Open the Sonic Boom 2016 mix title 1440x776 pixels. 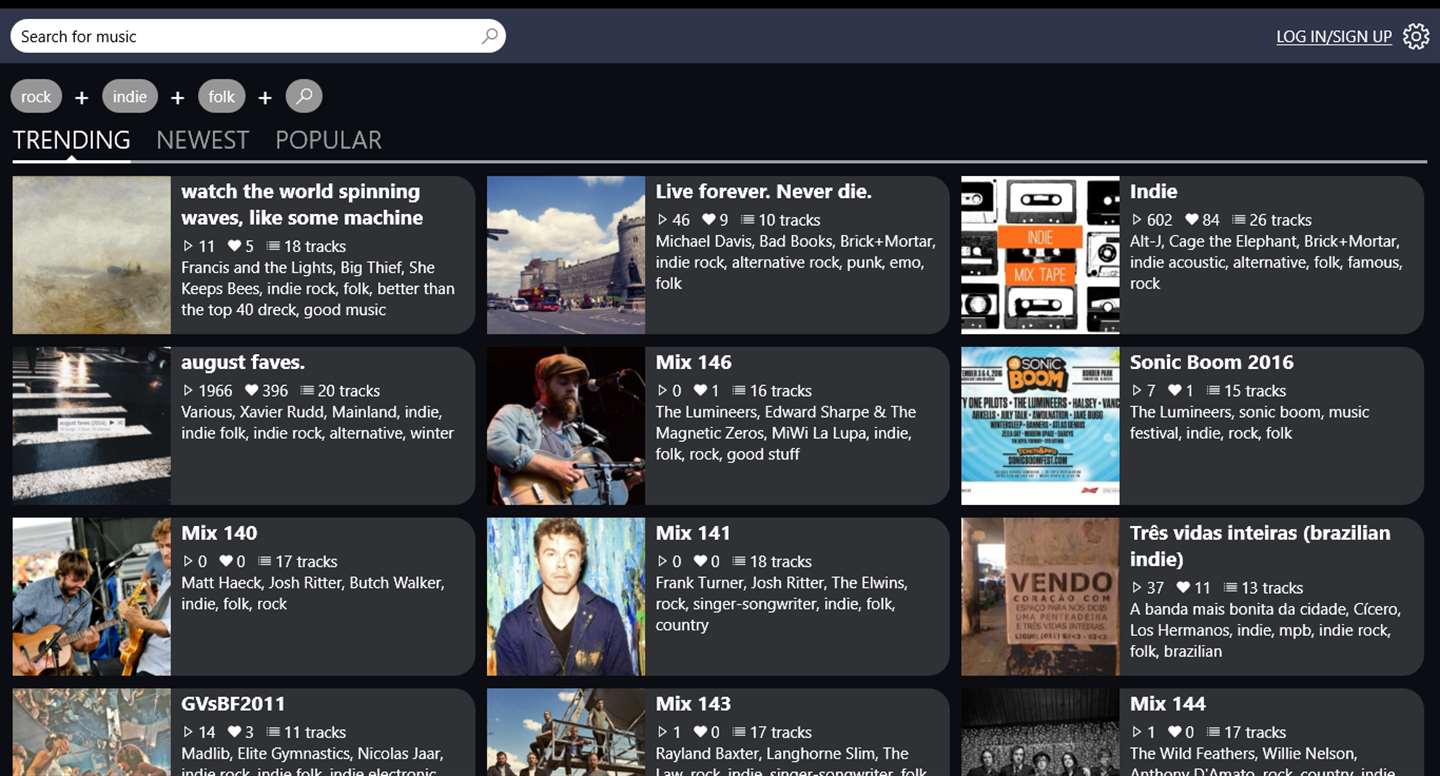pos(1211,362)
